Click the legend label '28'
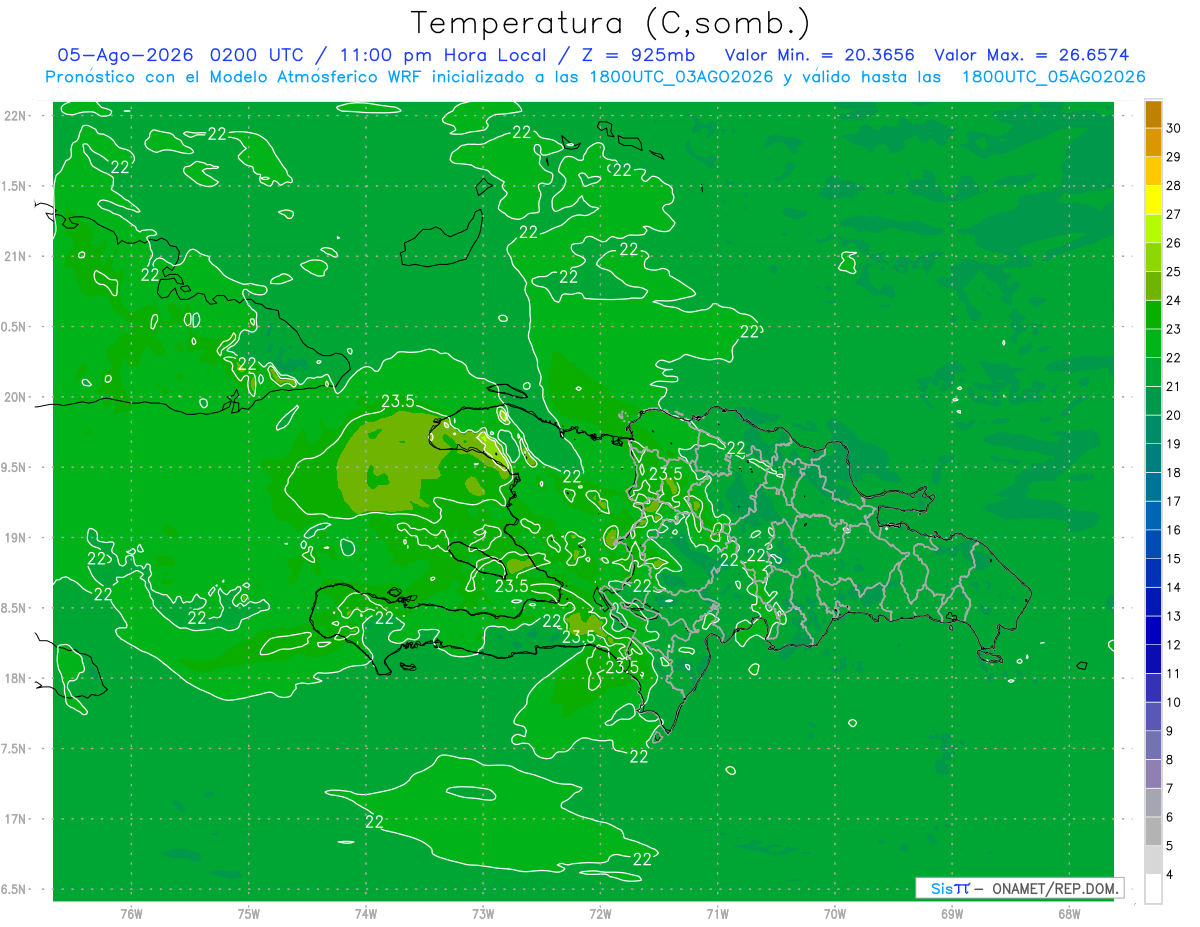The width and height of the screenshot is (1200, 927). (1173, 186)
